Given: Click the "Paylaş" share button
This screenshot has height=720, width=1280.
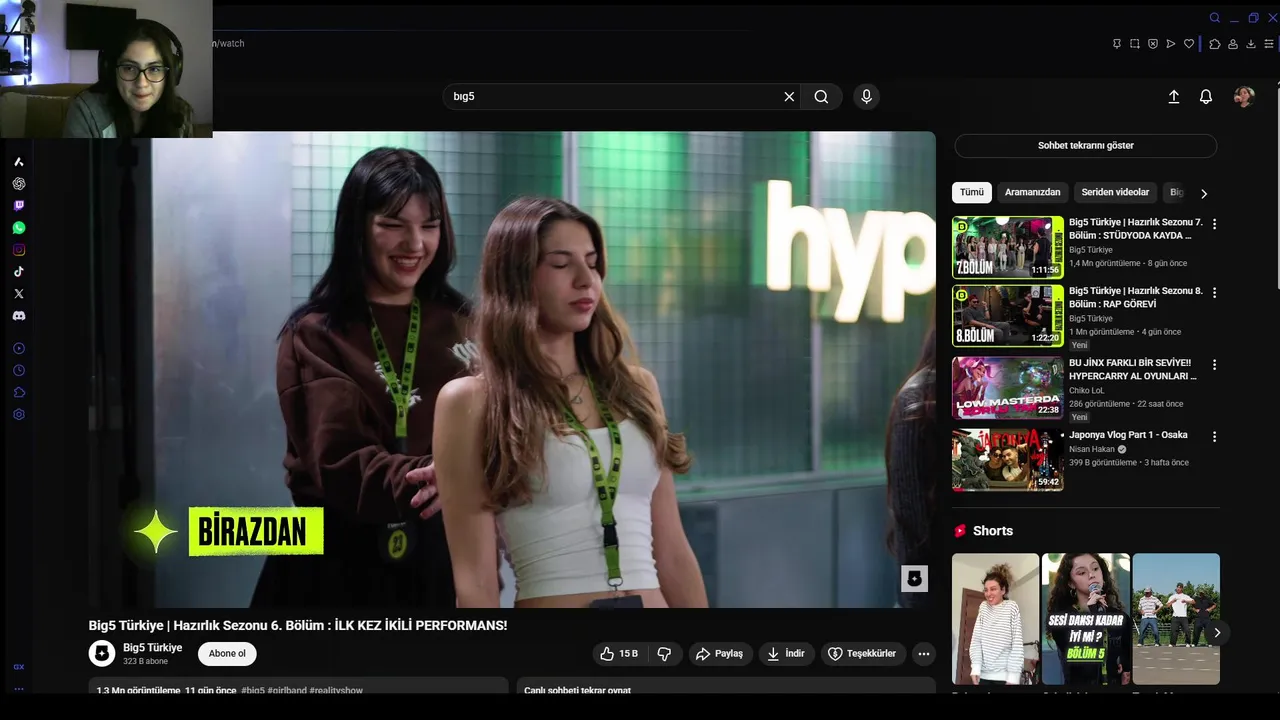Looking at the screenshot, I should tap(719, 654).
